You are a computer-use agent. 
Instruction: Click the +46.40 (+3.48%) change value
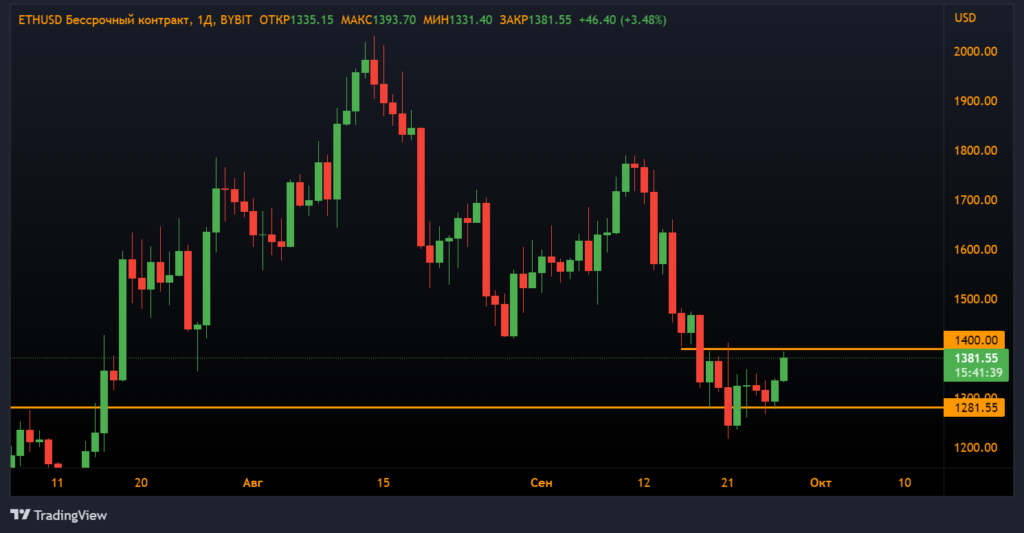(622, 20)
